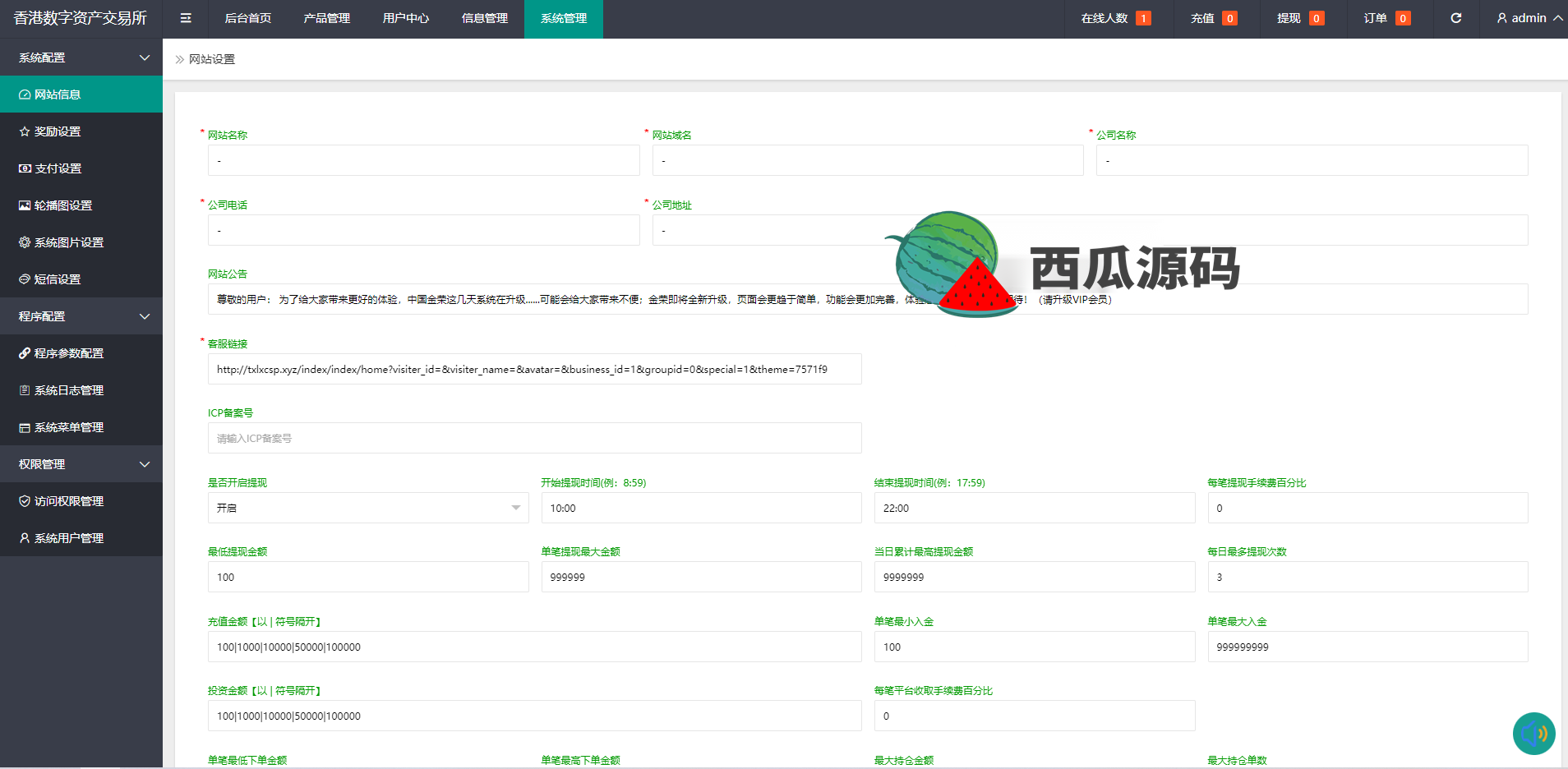This screenshot has height=769, width=1568.
Task: Click the 每笔平台收取手续费百分比 field
Action: [1035, 716]
